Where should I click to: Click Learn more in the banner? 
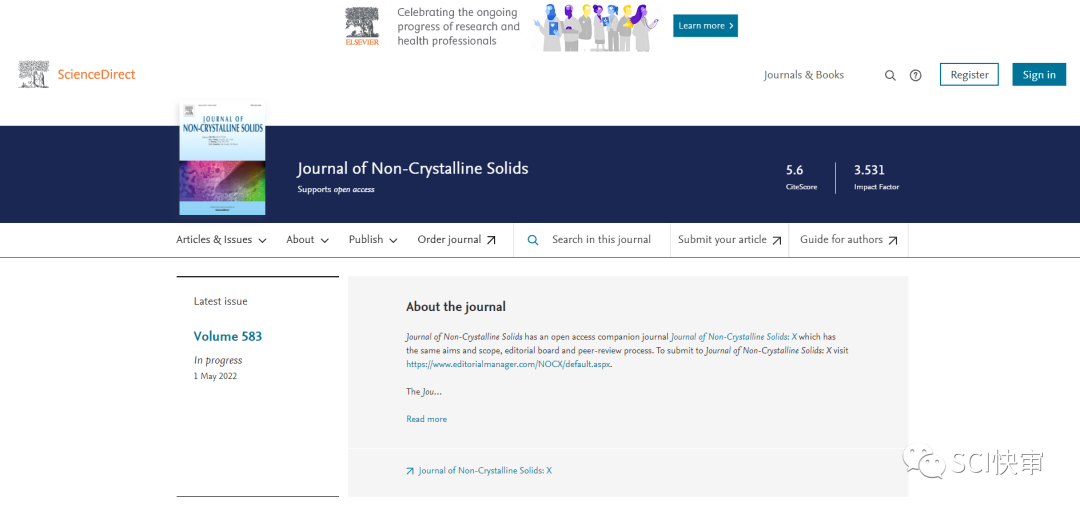pos(705,26)
